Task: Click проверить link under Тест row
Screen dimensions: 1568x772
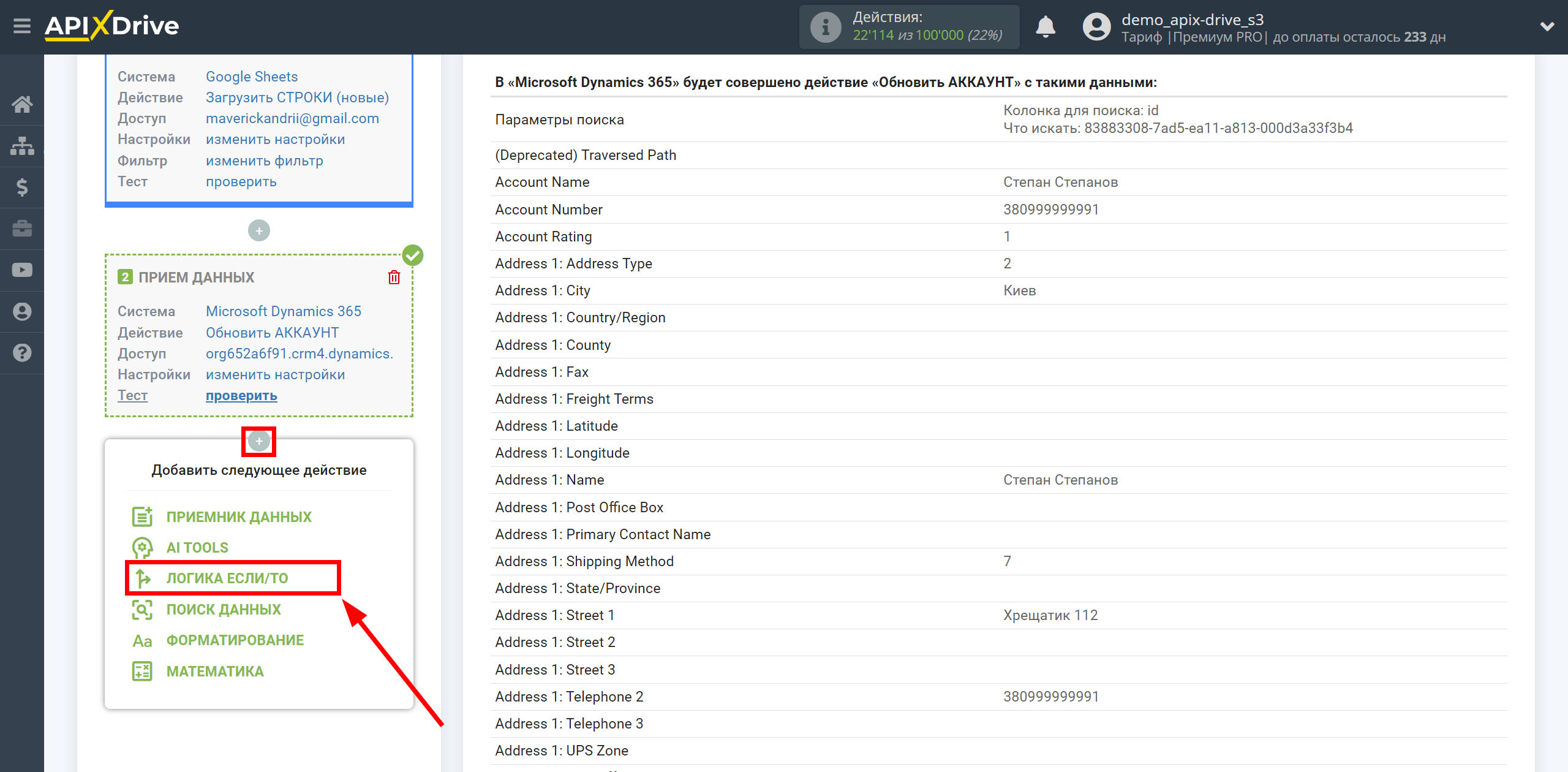Action: click(240, 395)
